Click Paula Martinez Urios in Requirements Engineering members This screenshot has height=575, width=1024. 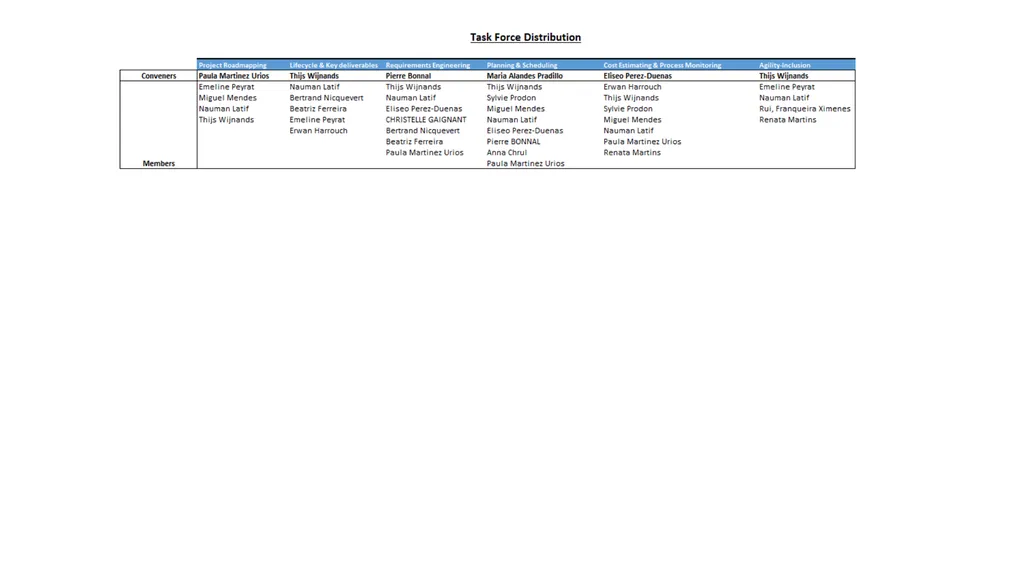coord(424,153)
